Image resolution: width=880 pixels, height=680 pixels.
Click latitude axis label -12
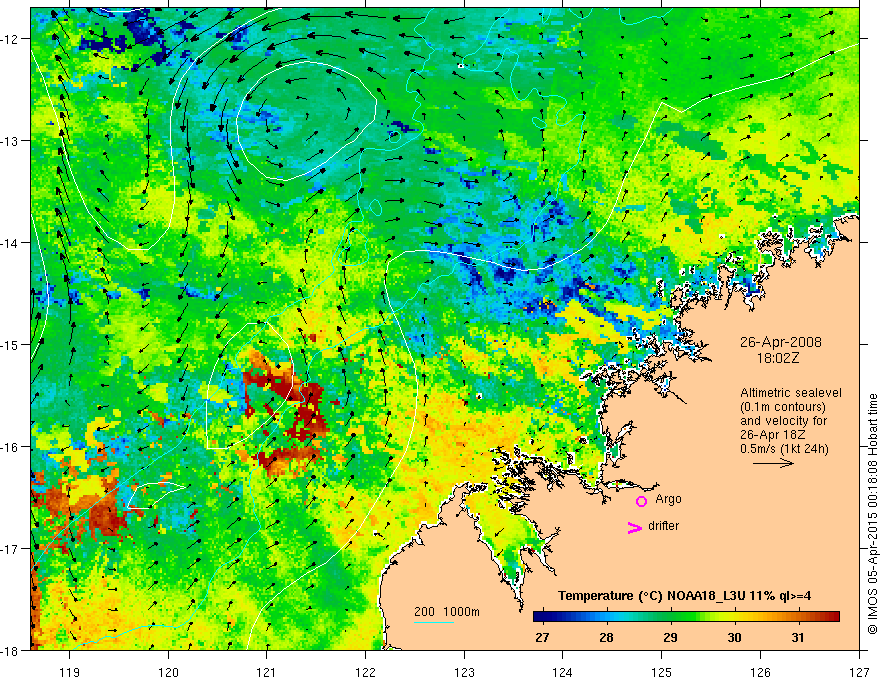click(x=10, y=39)
